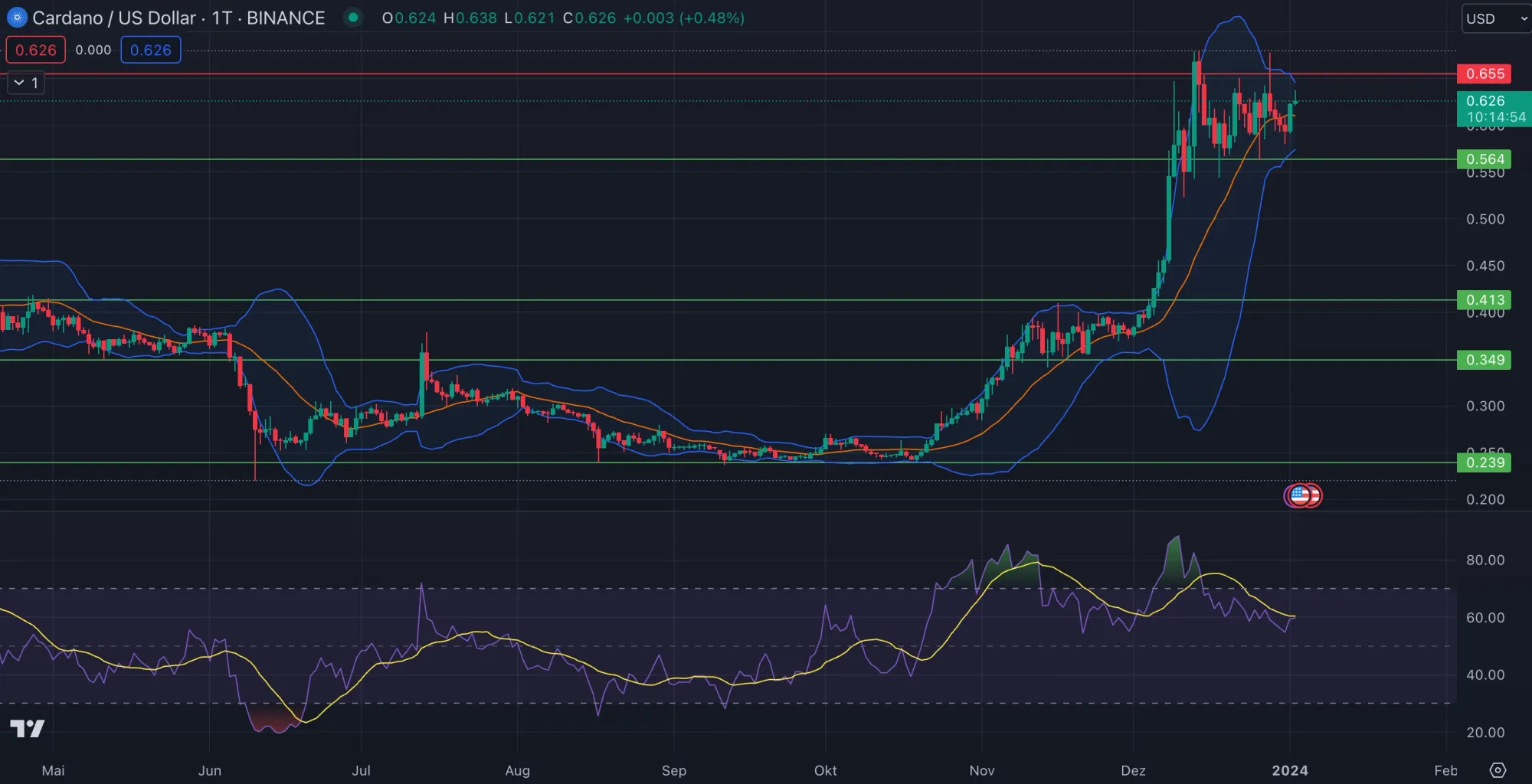Click the Cardano / US Dollar symbol title
Image resolution: width=1532 pixels, height=784 pixels.
click(113, 18)
